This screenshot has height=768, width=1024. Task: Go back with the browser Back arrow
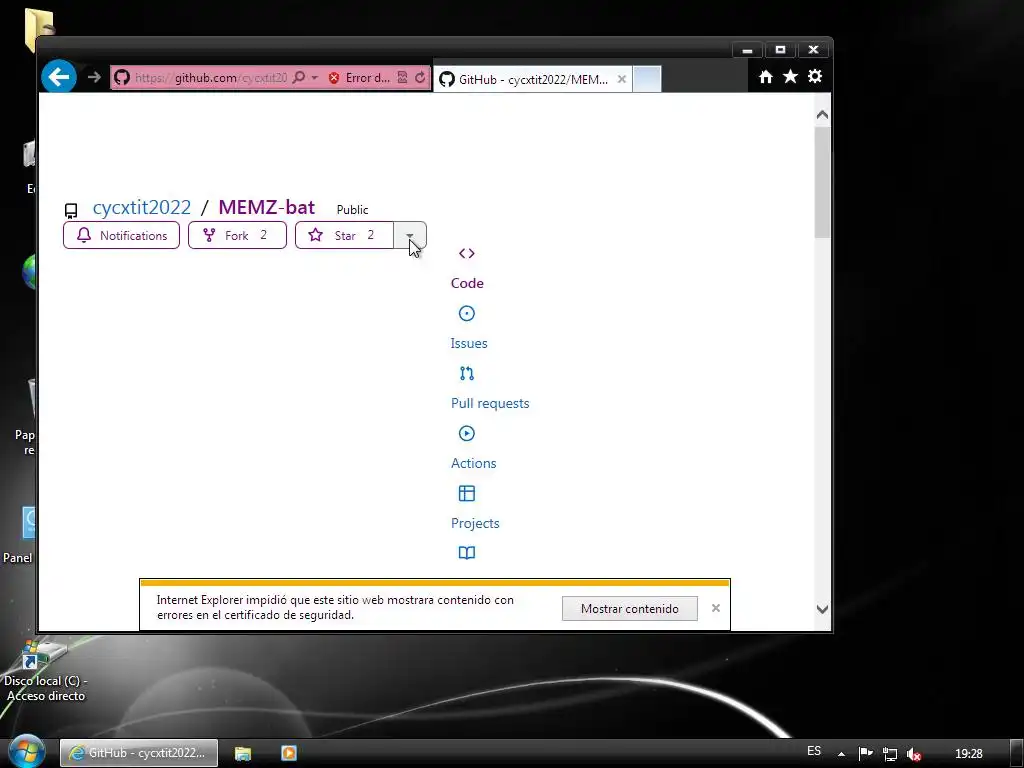pyautogui.click(x=59, y=77)
